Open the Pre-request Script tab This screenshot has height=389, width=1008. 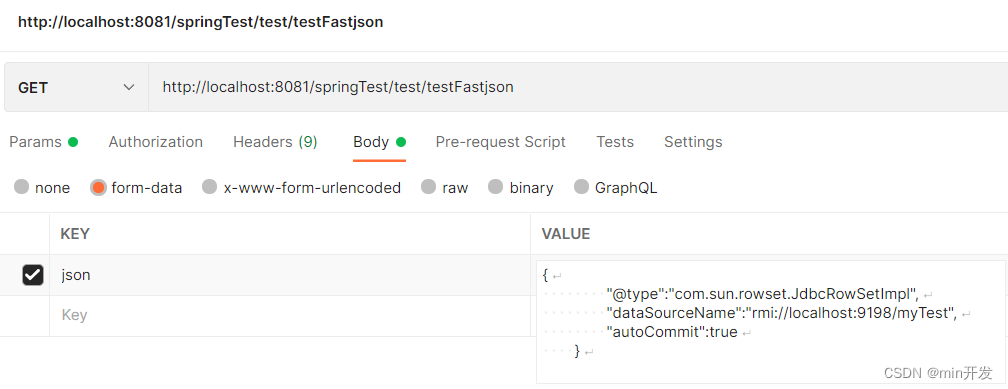tap(500, 142)
